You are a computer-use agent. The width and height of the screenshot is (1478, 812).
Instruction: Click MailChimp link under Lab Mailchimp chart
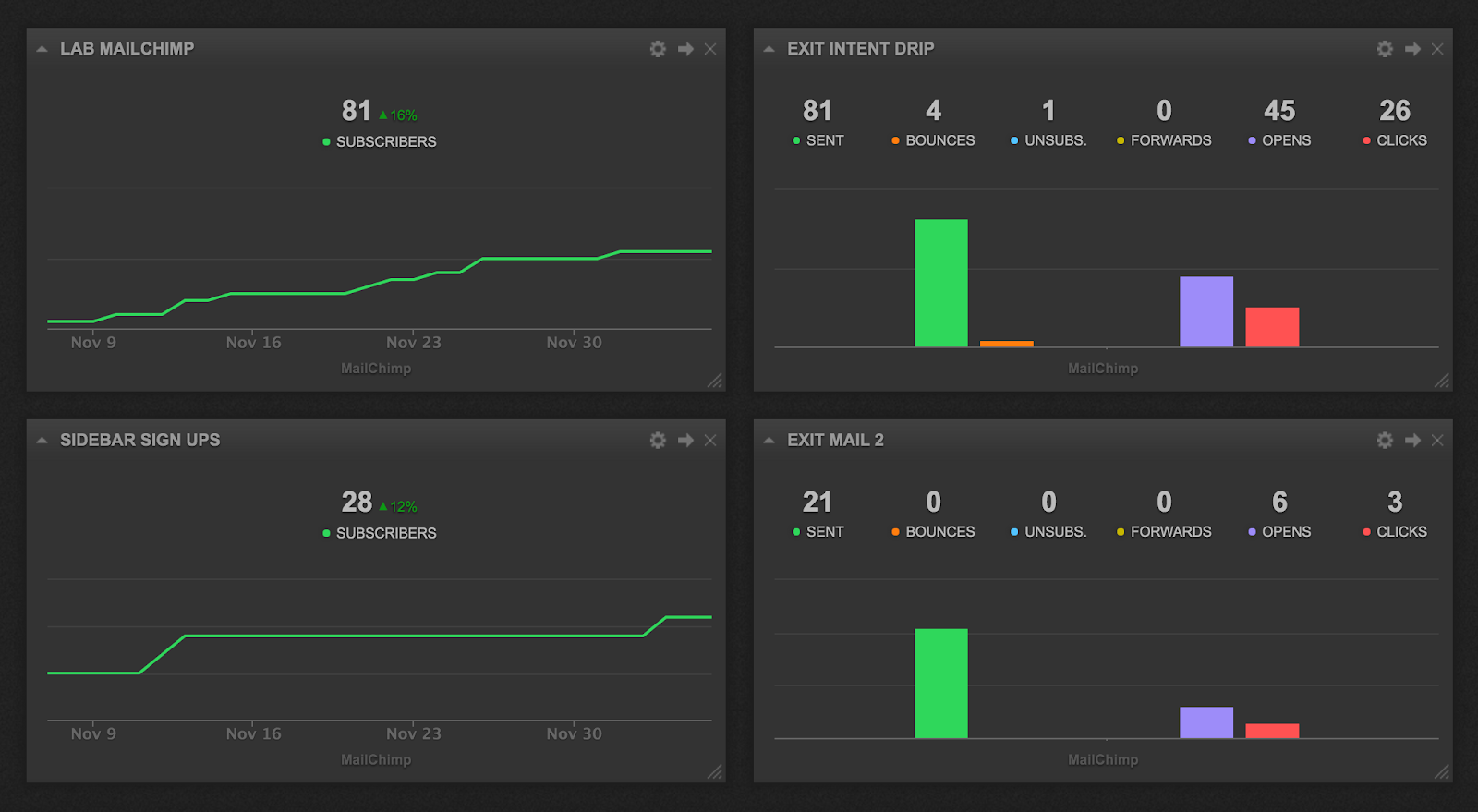(x=376, y=369)
